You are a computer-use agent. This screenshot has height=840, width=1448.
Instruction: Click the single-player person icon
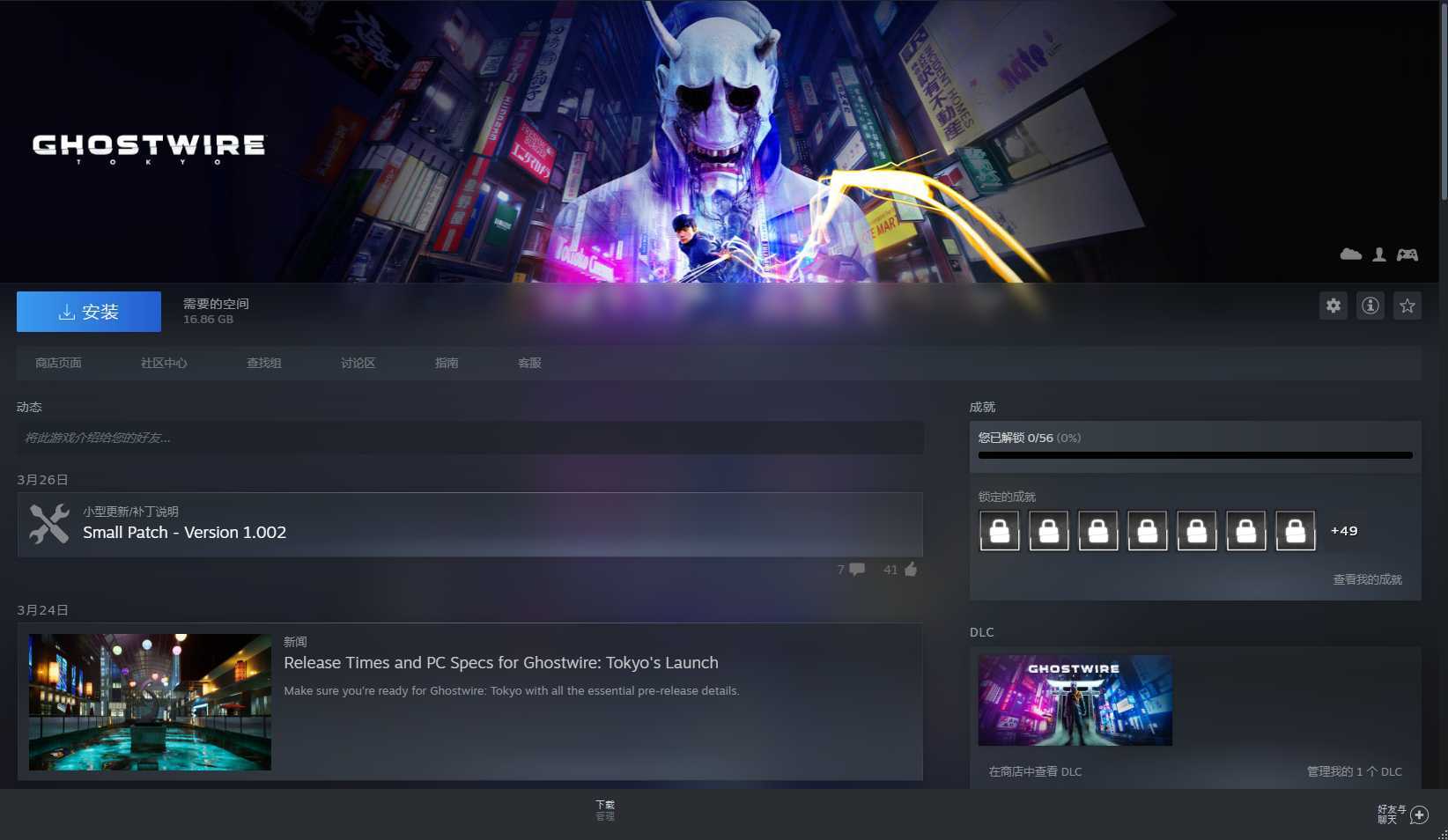tap(1379, 254)
